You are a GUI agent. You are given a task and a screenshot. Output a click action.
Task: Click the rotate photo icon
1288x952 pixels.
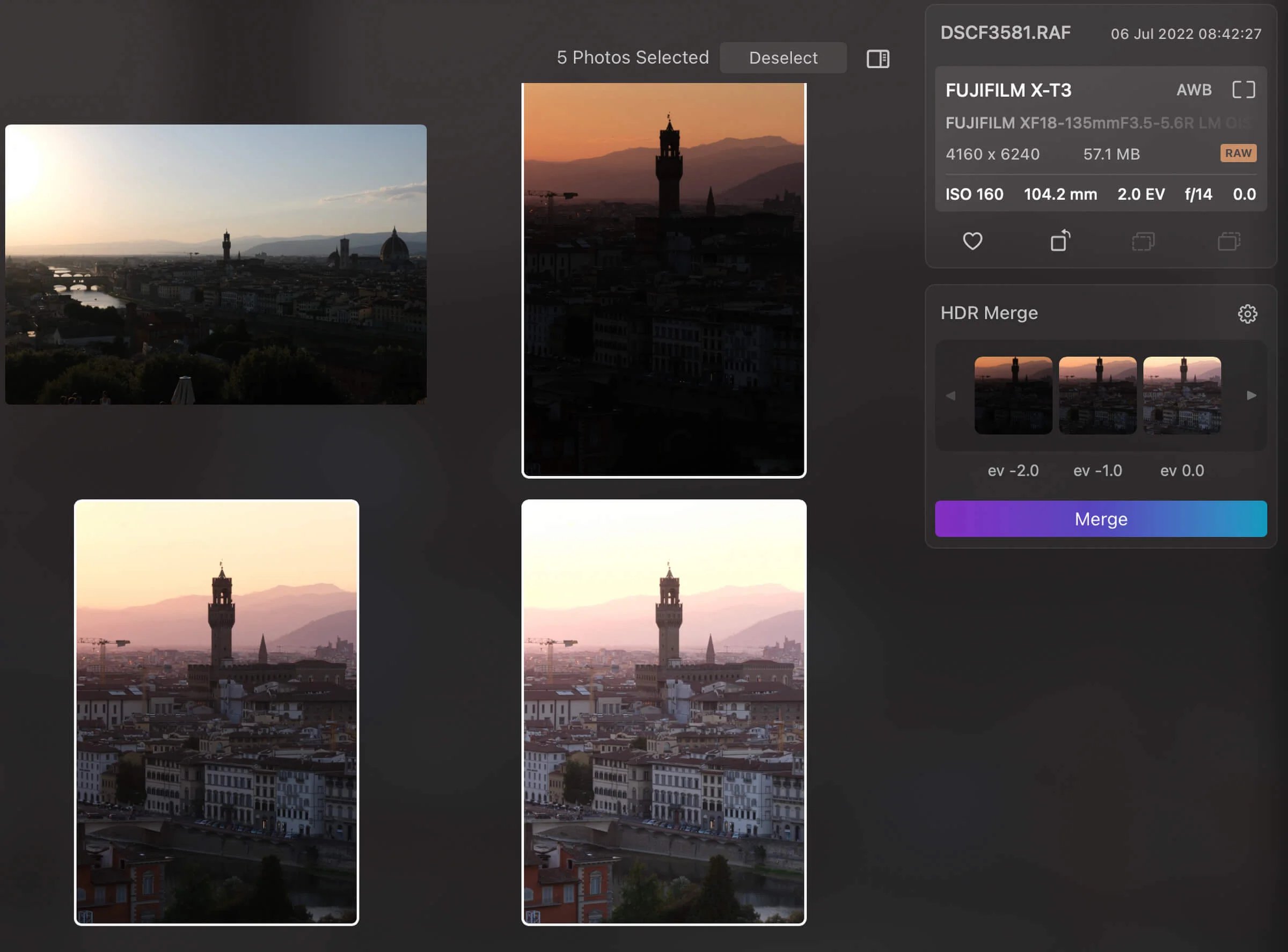1060,241
